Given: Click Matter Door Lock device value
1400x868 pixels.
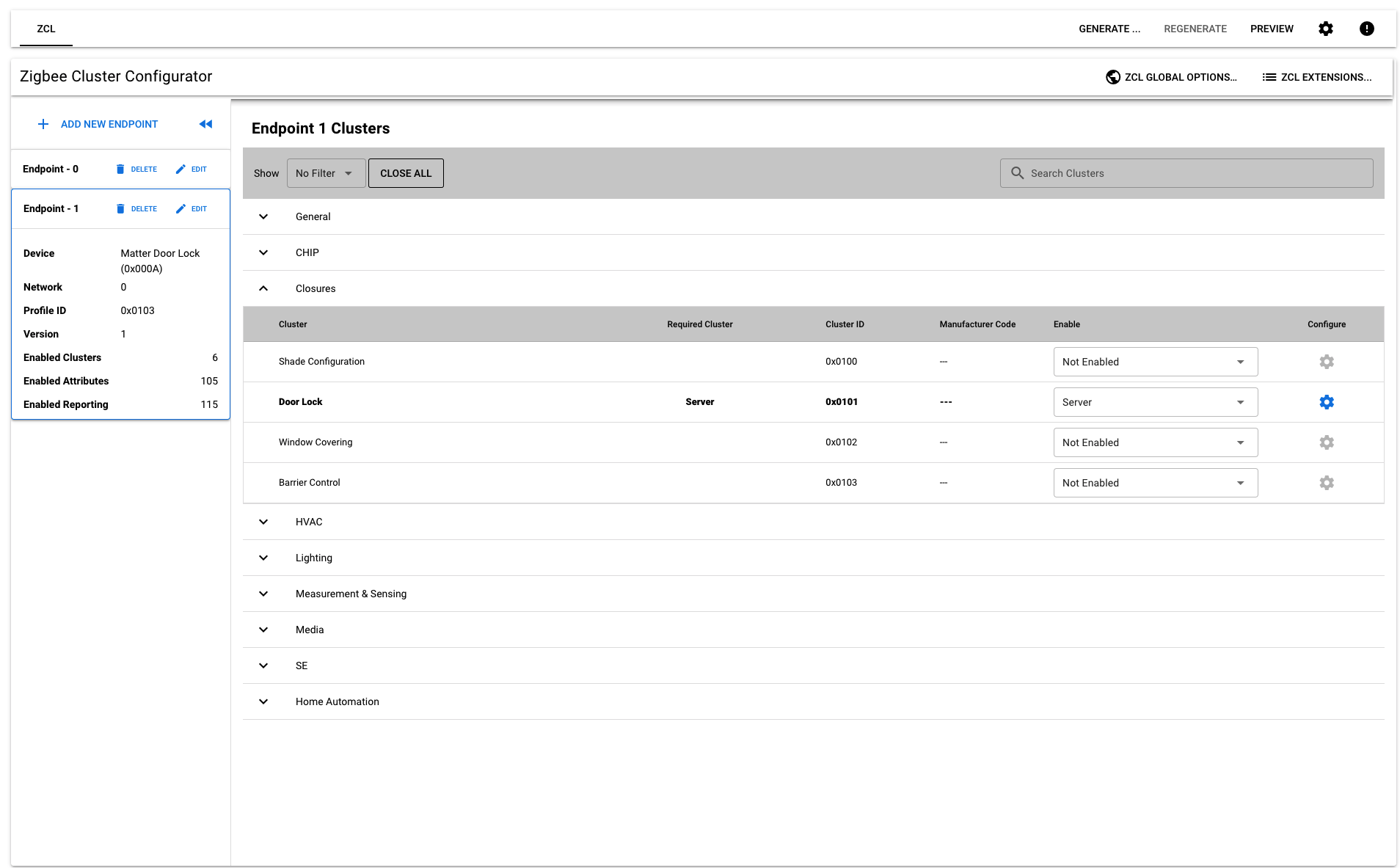Looking at the screenshot, I should pos(160,260).
